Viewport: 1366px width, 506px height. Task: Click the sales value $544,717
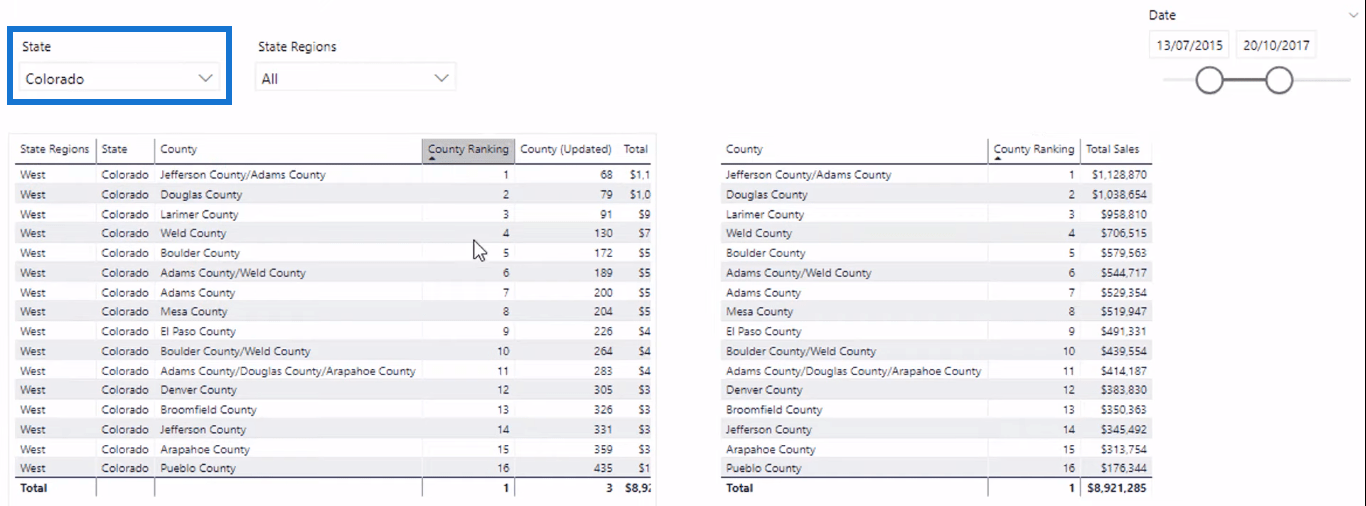click(x=1123, y=272)
